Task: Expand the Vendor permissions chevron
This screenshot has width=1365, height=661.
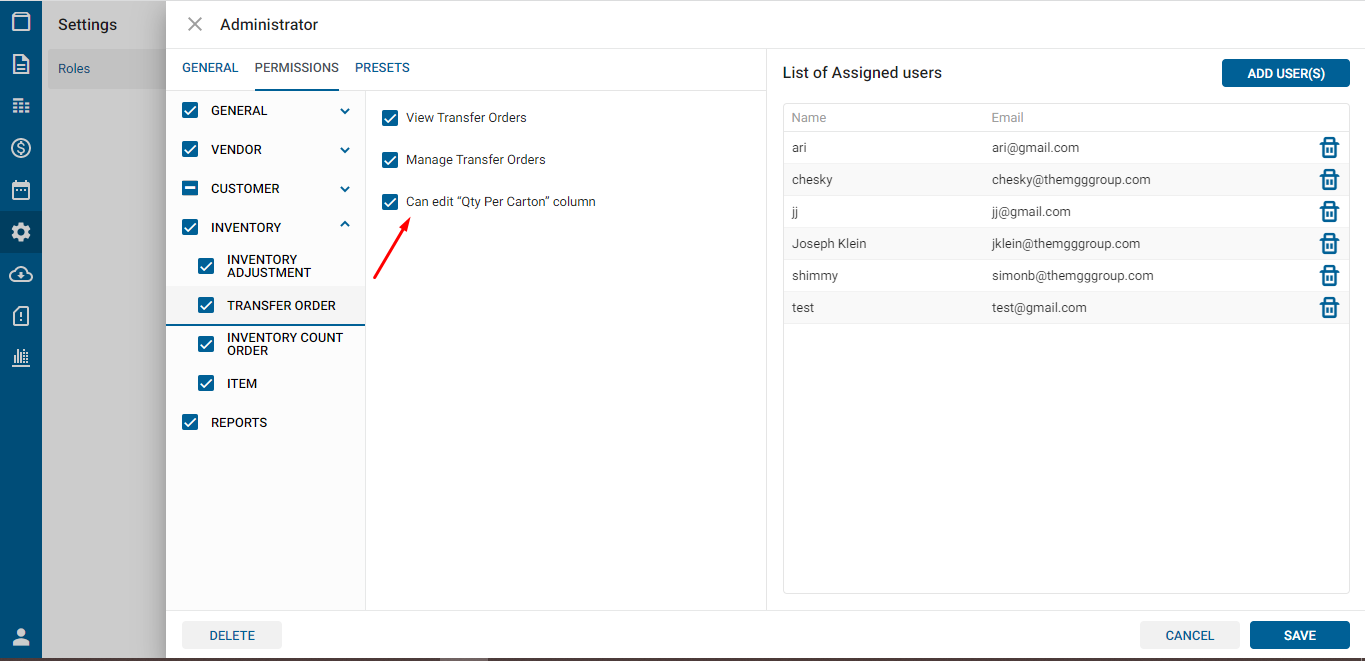Action: click(345, 150)
